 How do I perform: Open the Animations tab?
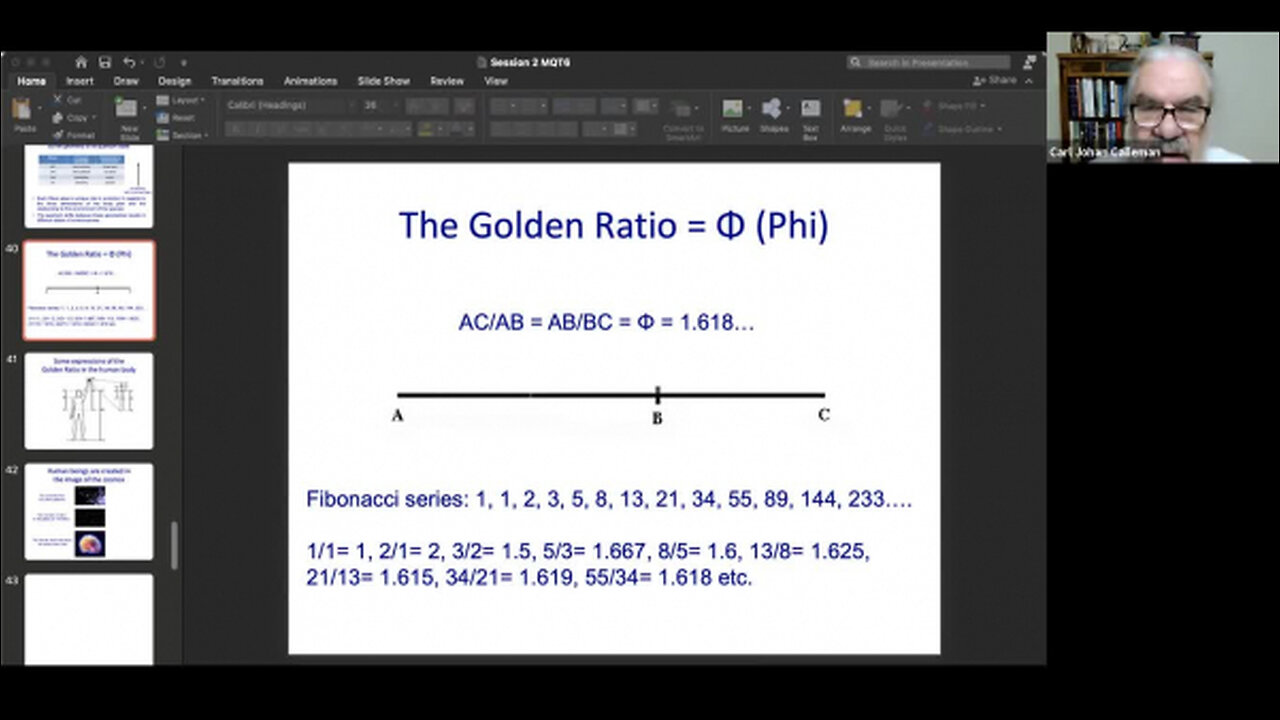click(x=310, y=81)
